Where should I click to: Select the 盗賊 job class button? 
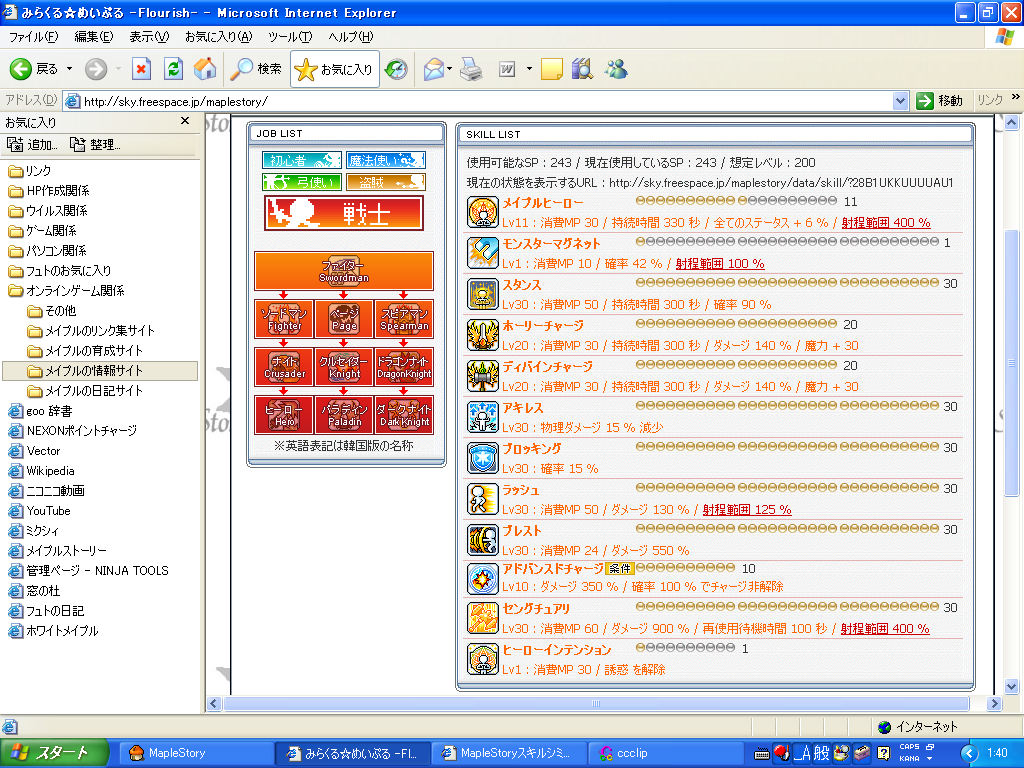coord(386,182)
